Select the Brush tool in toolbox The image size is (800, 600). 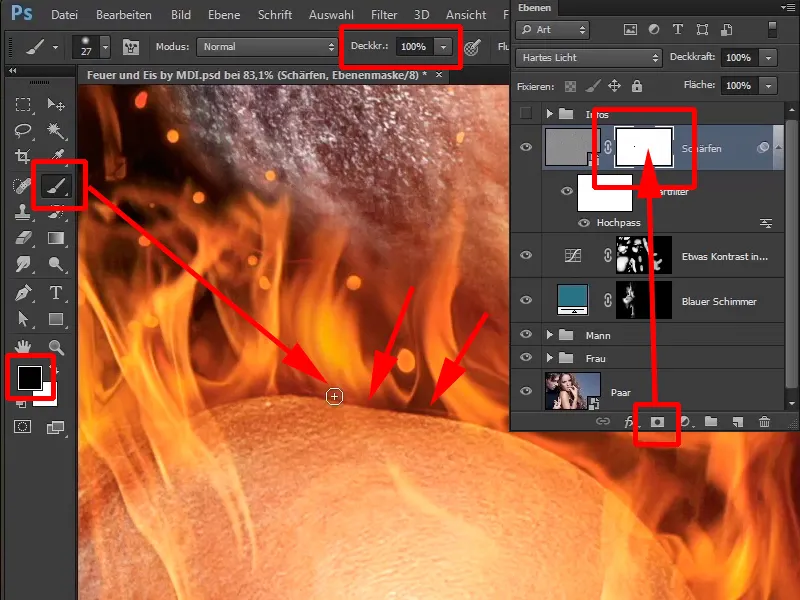click(56, 186)
